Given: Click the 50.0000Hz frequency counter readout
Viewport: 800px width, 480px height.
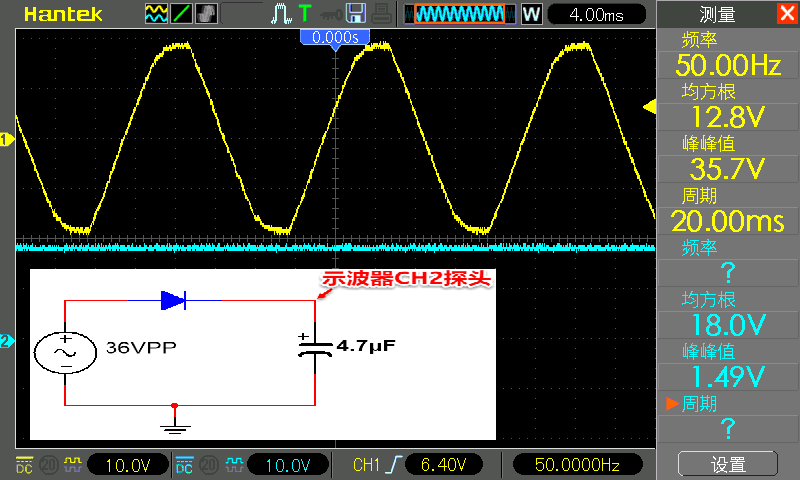Looking at the screenshot, I should tap(577, 465).
